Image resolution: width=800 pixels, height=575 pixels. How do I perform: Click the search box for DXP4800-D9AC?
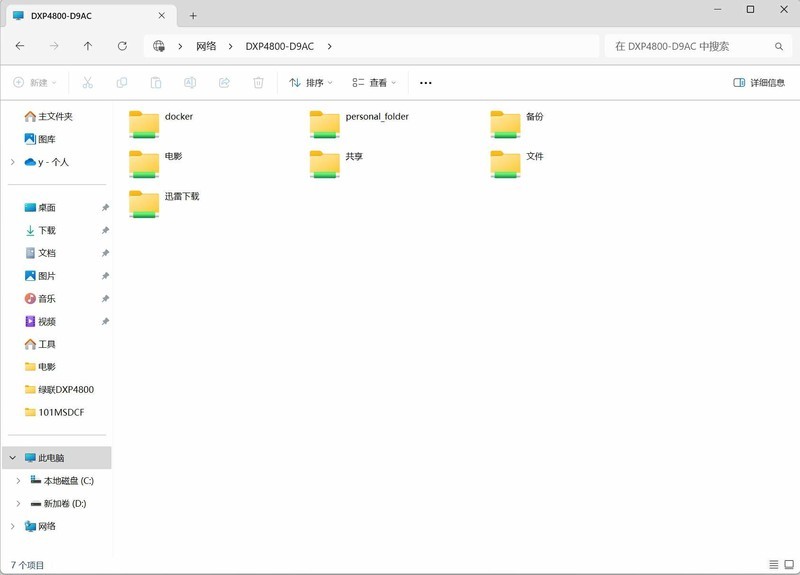coord(700,46)
